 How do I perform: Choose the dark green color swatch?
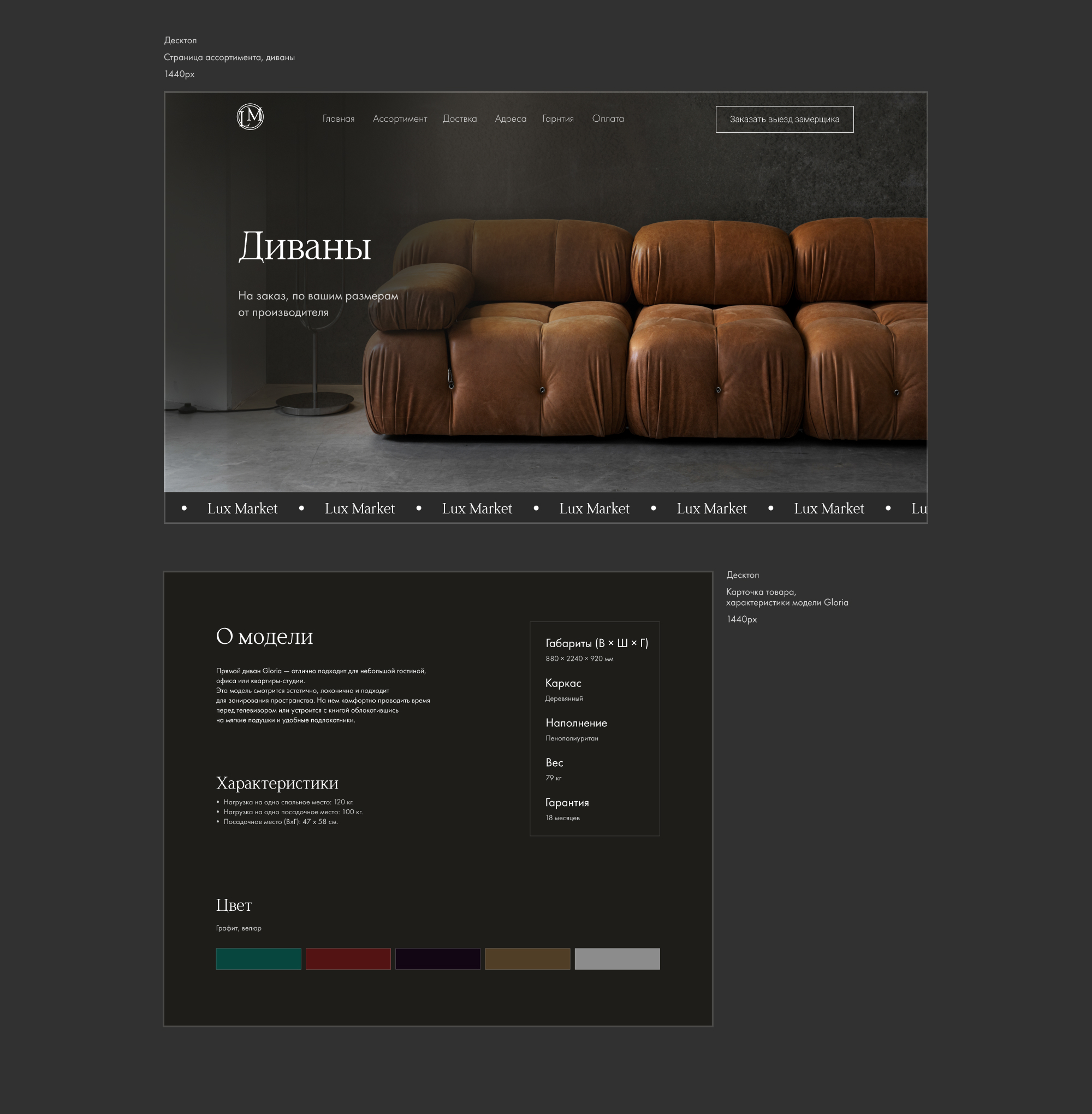(258, 958)
